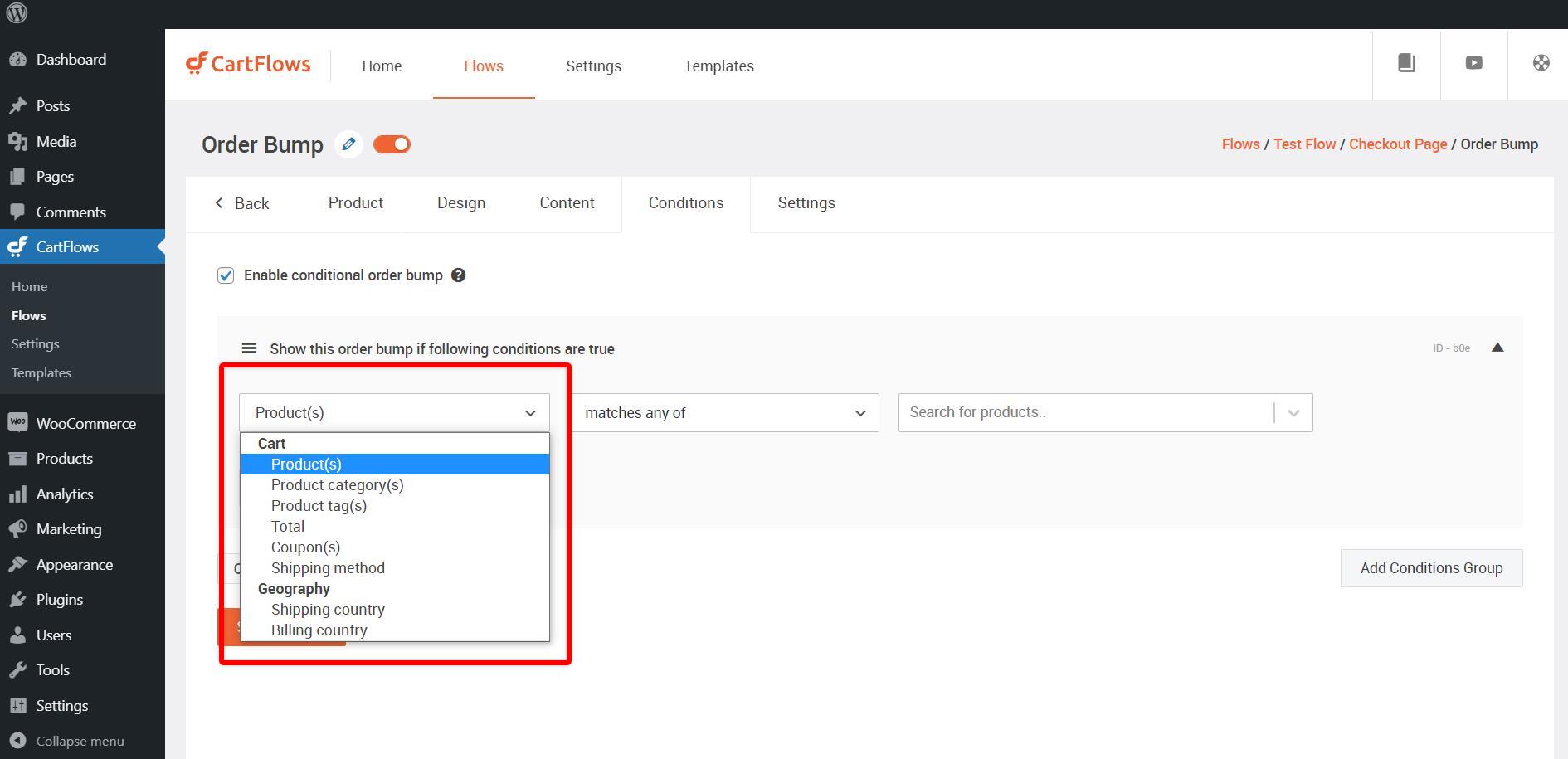
Task: Open the knowledge base book icon
Action: tap(1406, 63)
